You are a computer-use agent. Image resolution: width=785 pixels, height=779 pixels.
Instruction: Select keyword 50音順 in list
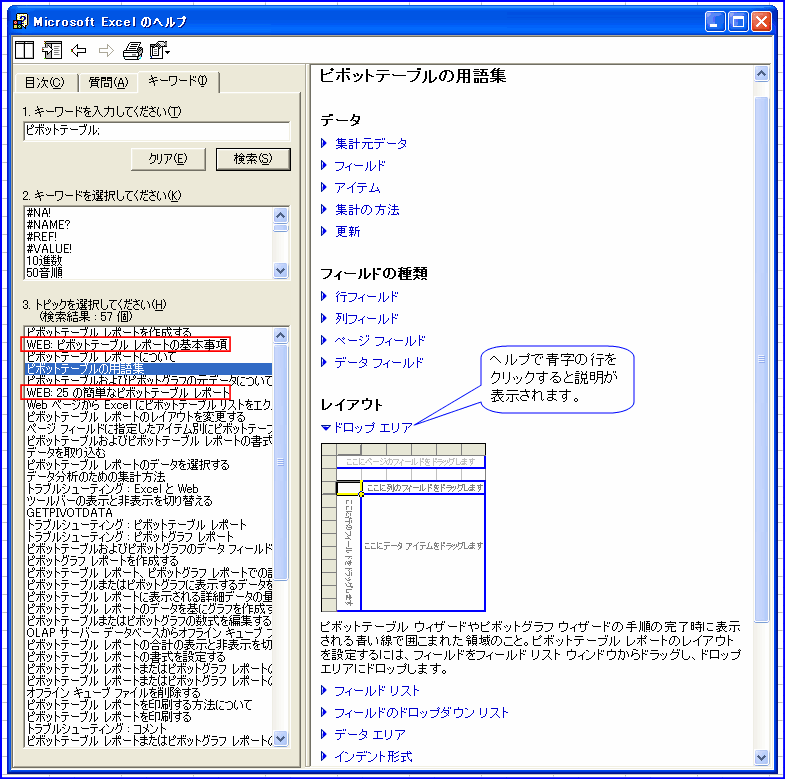click(44, 272)
